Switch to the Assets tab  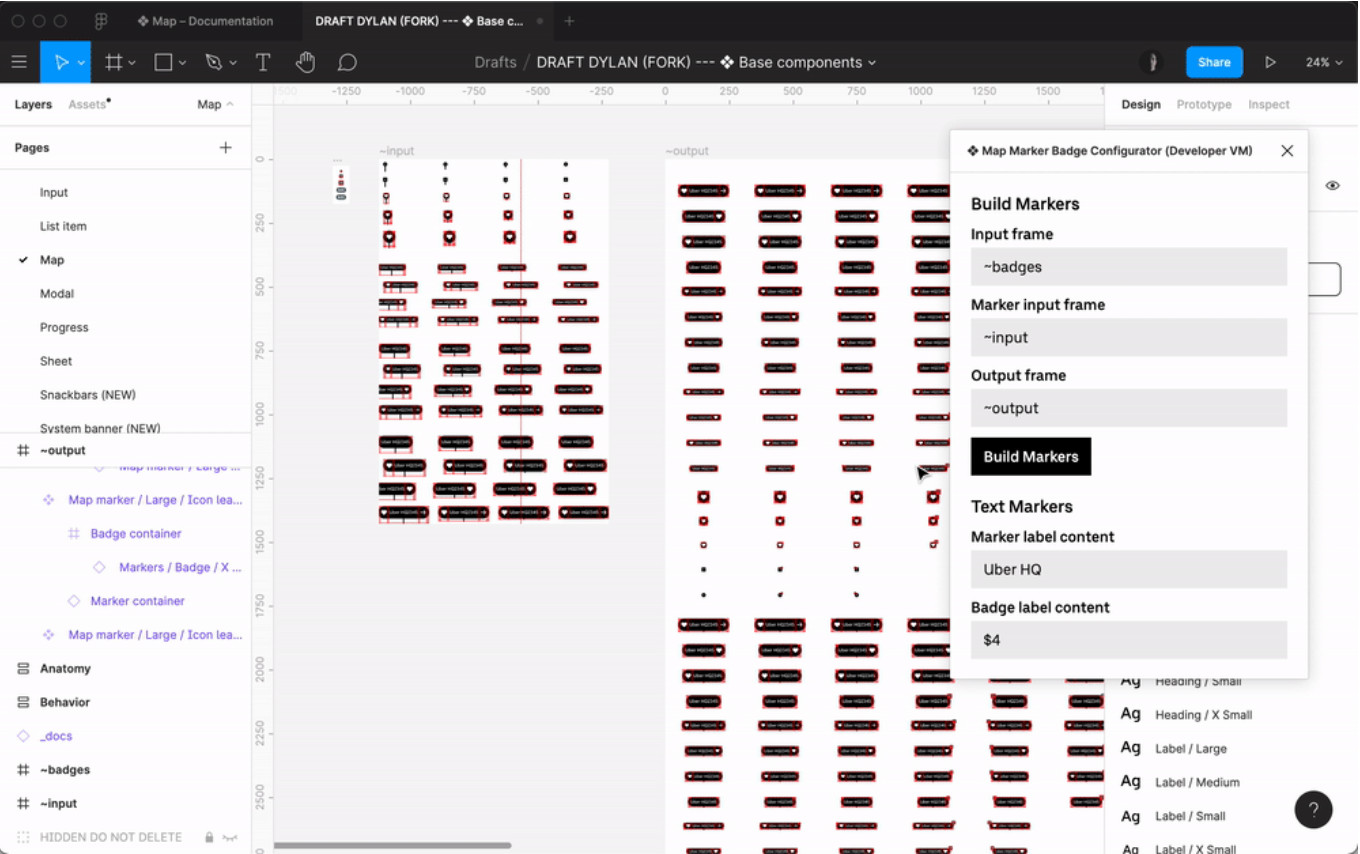87,104
